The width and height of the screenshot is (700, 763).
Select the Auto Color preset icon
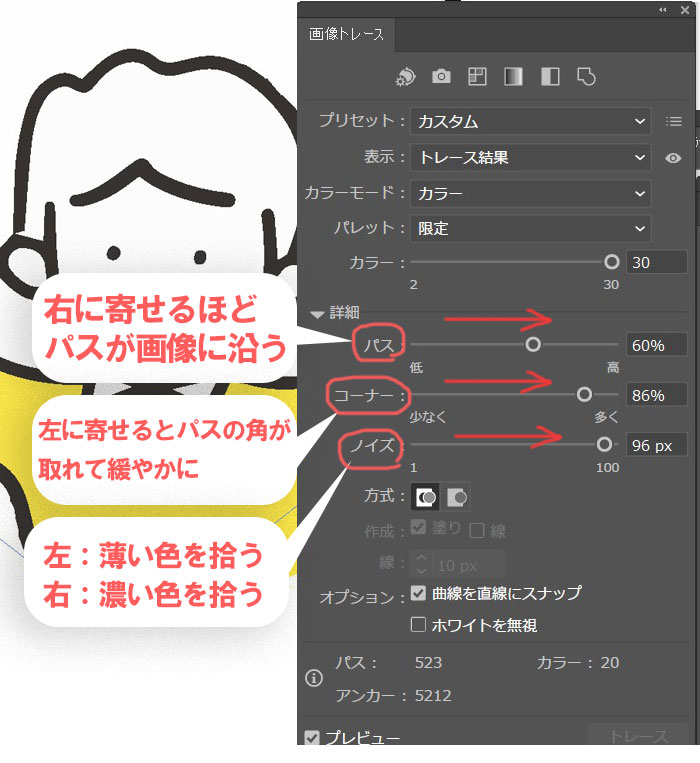(405, 77)
